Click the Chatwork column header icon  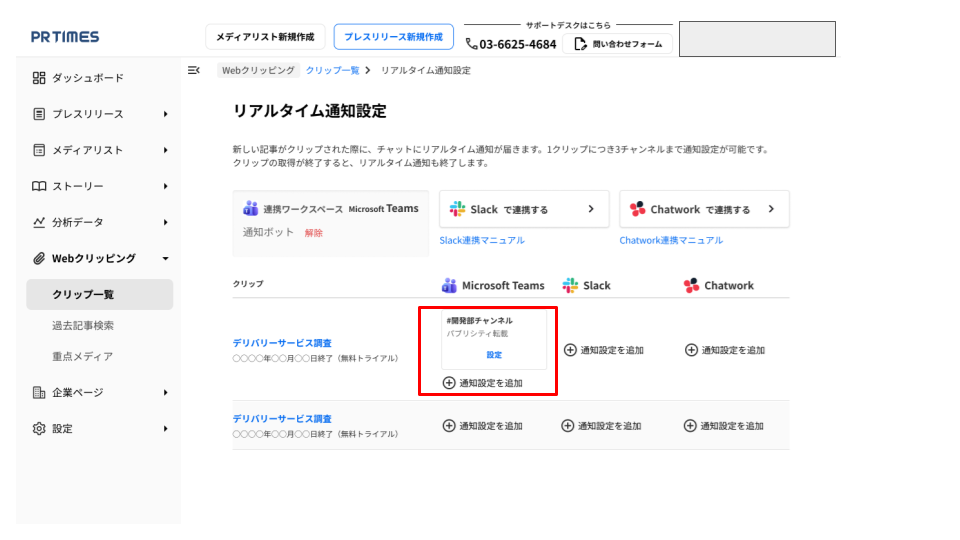(x=691, y=285)
